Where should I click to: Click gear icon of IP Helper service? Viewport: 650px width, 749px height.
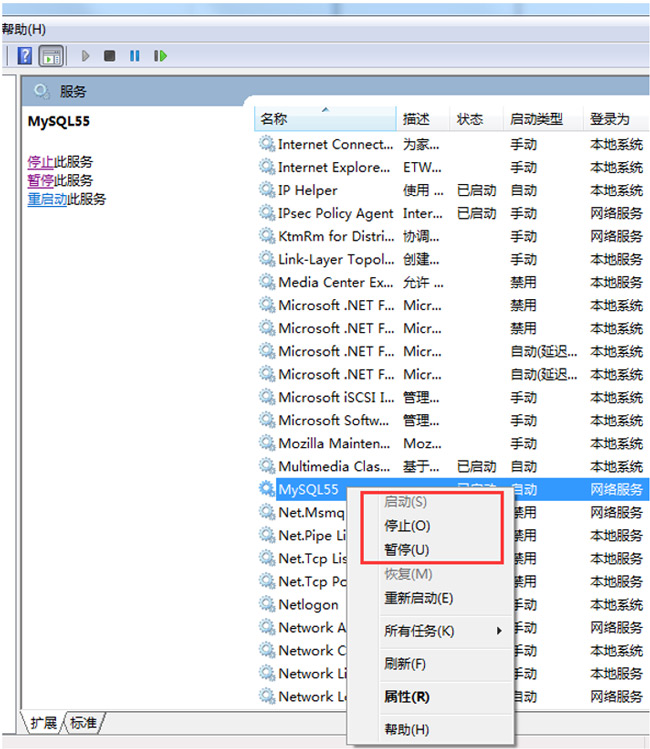(266, 190)
